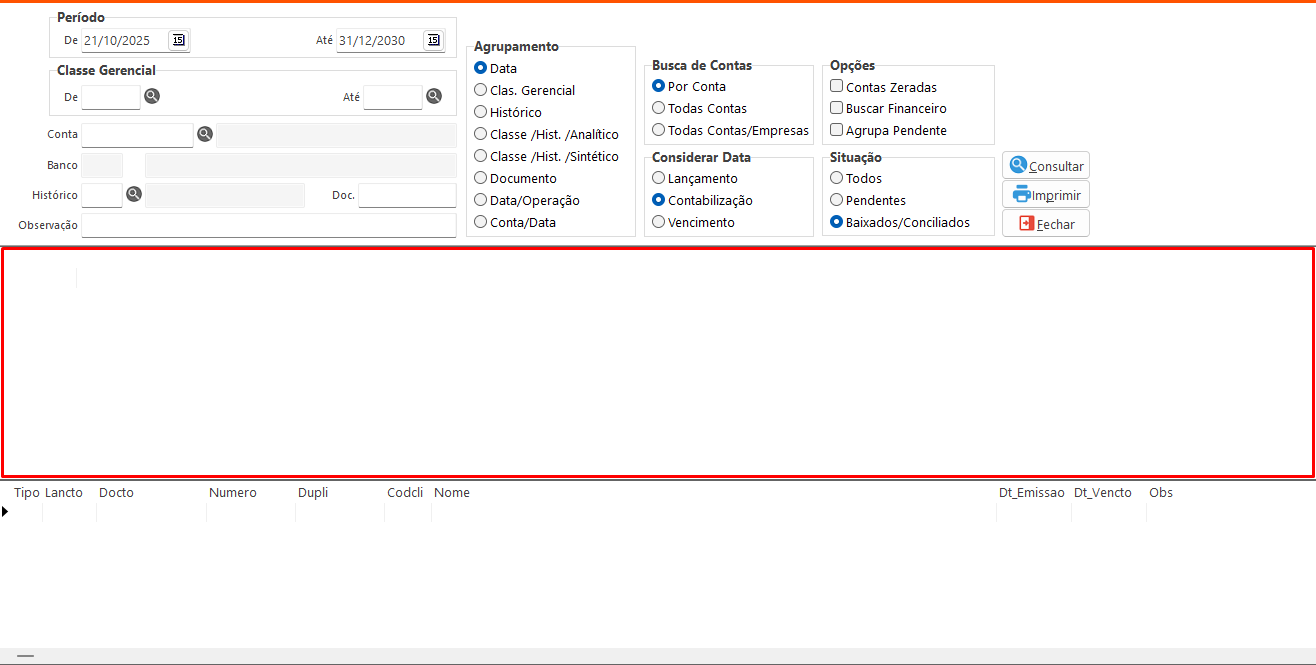Image resolution: width=1316 pixels, height=665 pixels.
Task: Search Classe Gerencial 'Até' lookup icon
Action: 434,96
